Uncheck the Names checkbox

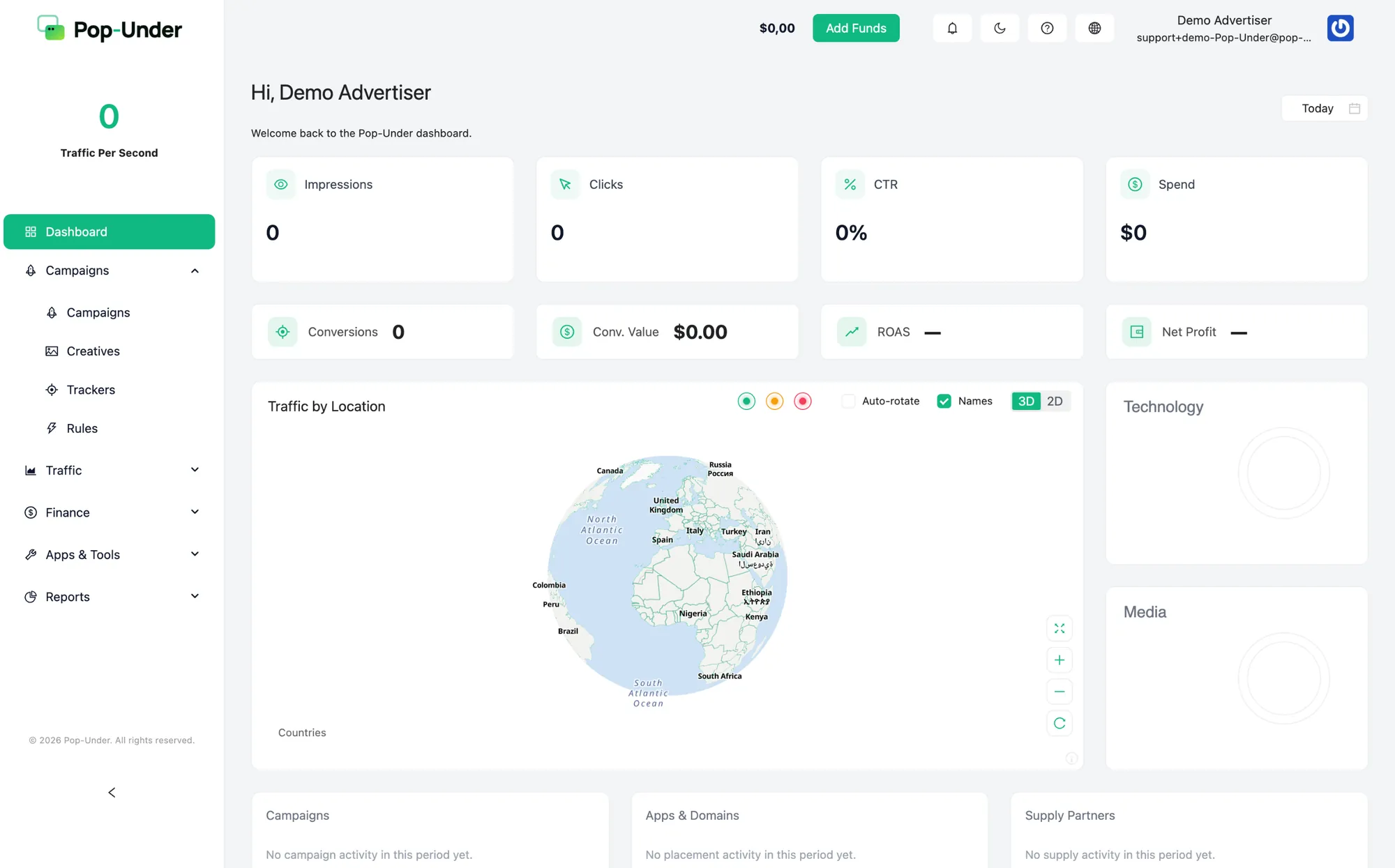(944, 401)
